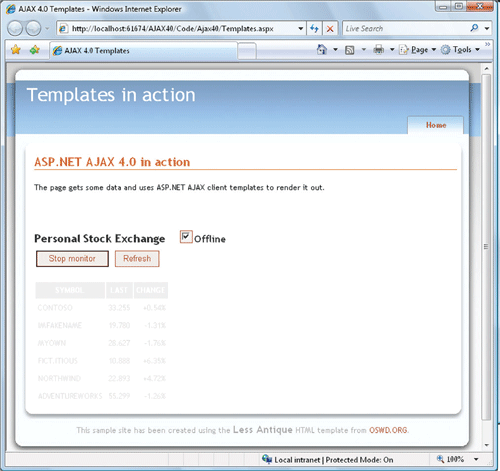Expand the address bar history dropdown
Image resolution: width=500 pixels, height=471 pixels.
click(x=301, y=29)
